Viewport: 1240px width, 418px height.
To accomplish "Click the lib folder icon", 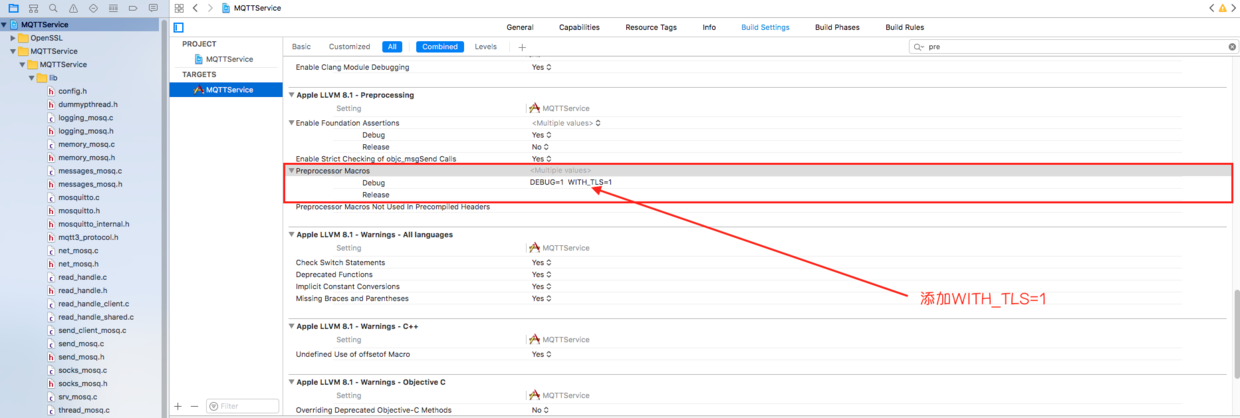I will pos(41,78).
